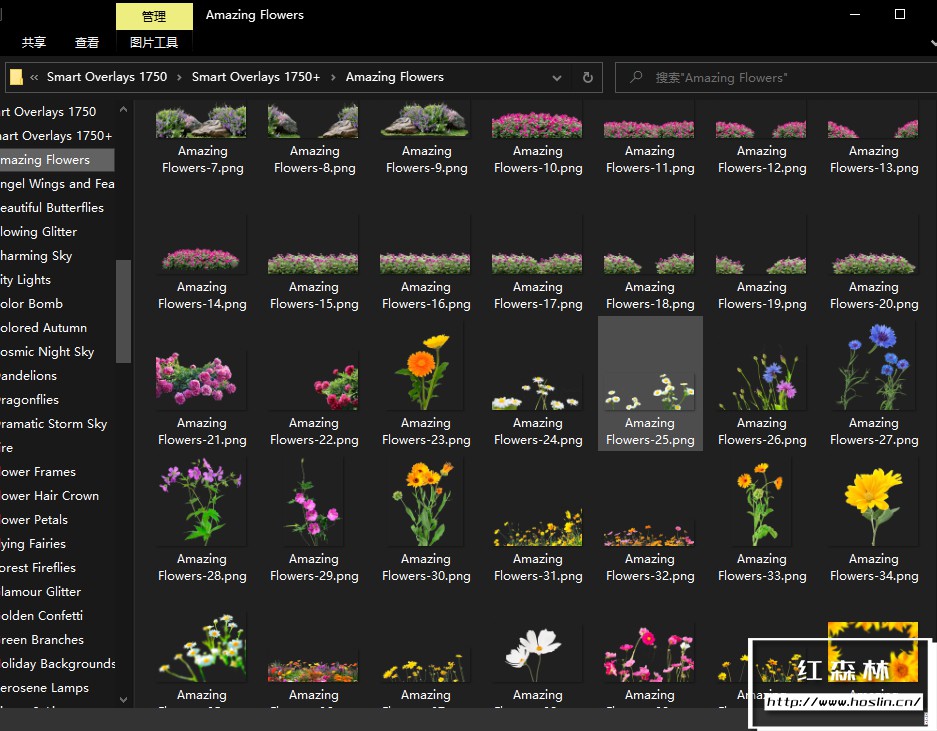Screen dimensions: 937x731
Task: Select Cosmic Night Sky folder in sidebar
Action: coord(47,351)
